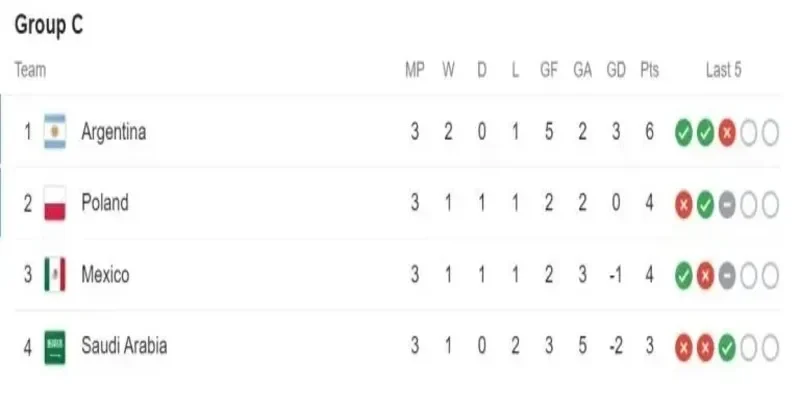The height and width of the screenshot is (400, 800).
Task: Click the Pts column header
Action: (x=649, y=71)
